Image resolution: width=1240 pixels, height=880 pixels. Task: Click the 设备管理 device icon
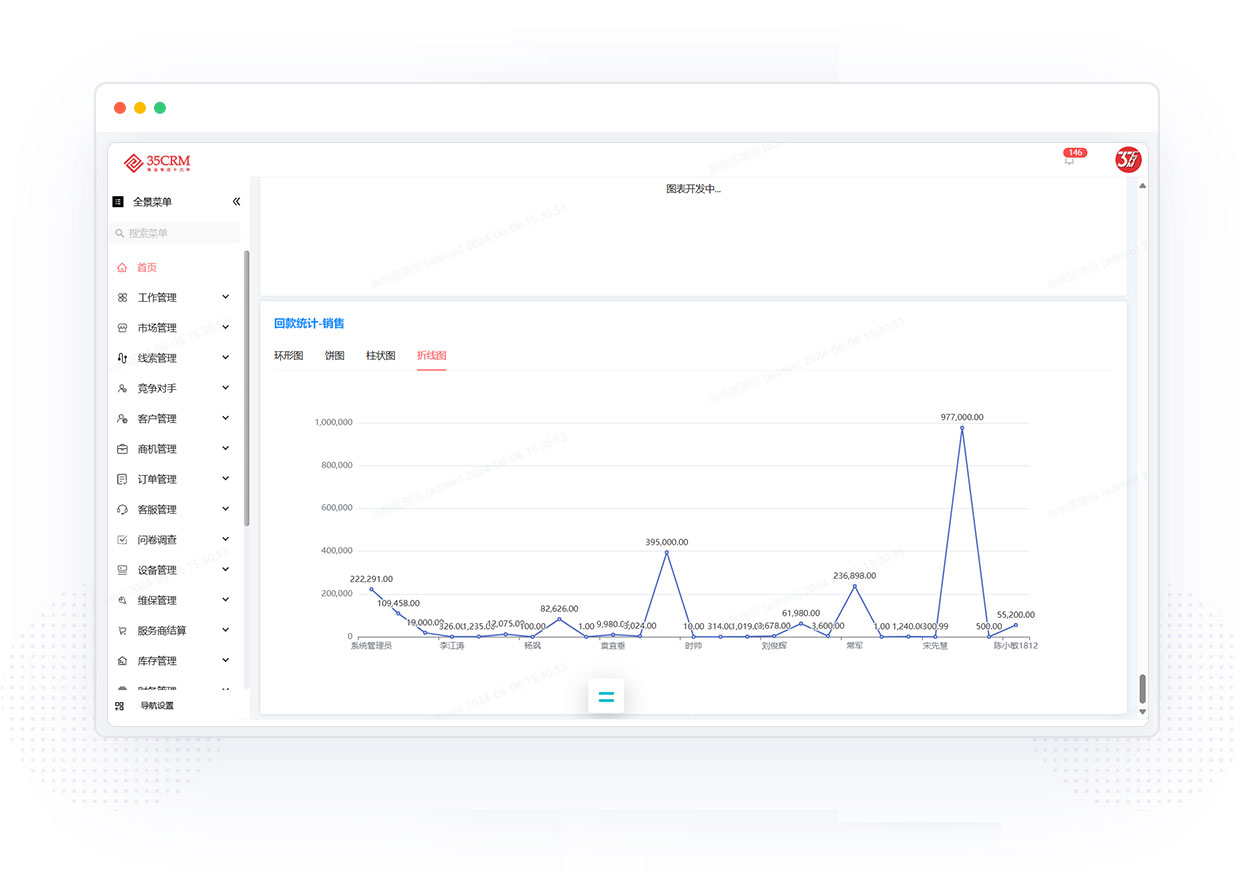coord(122,570)
